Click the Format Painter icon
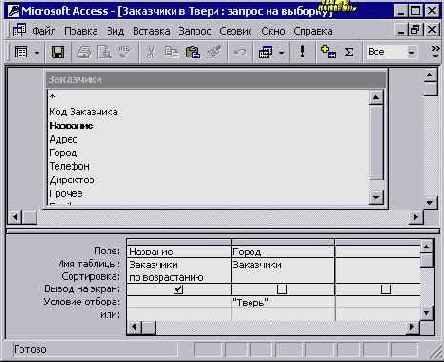 coord(214,52)
